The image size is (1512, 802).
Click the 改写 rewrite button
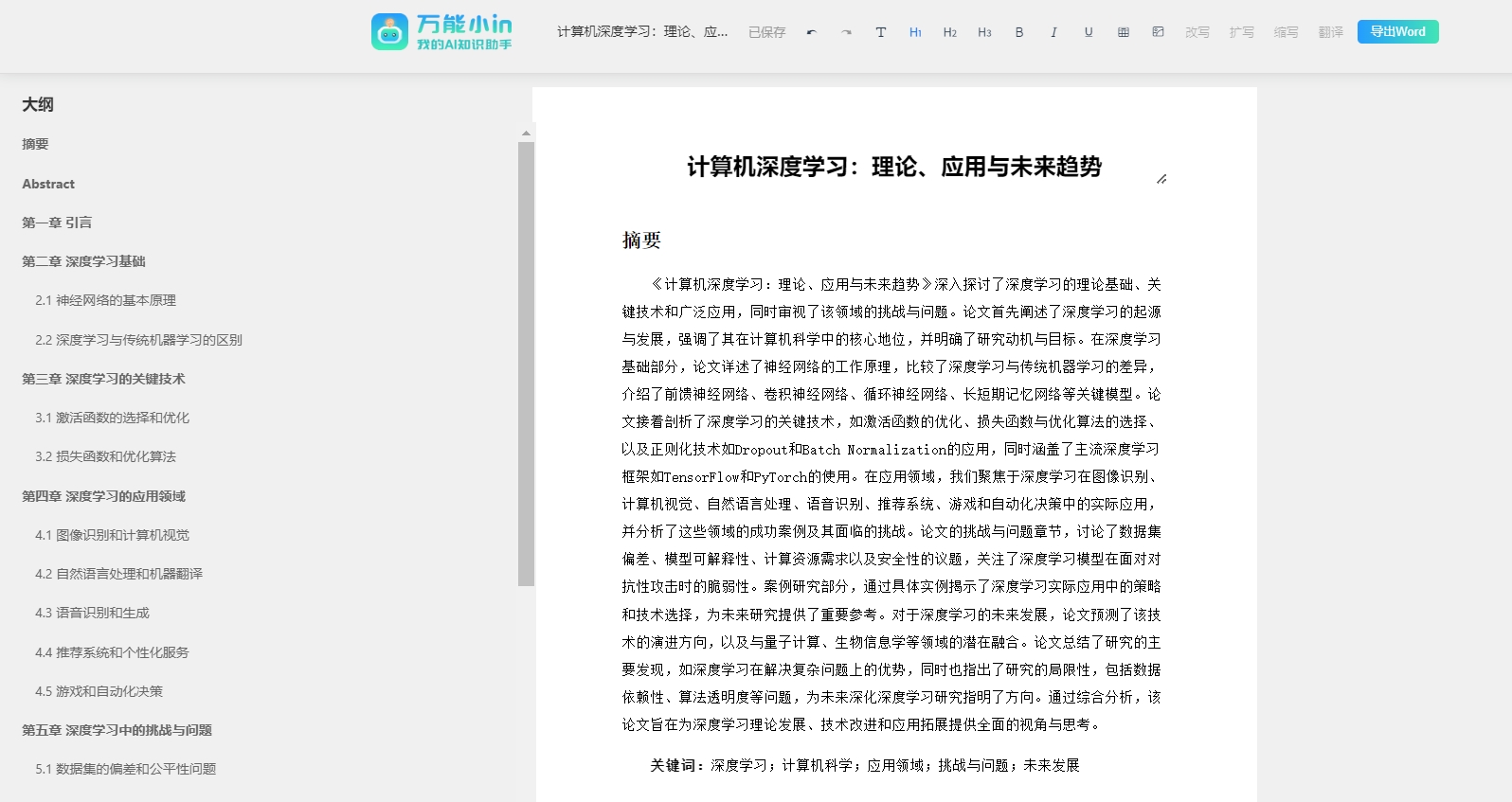[x=1197, y=32]
